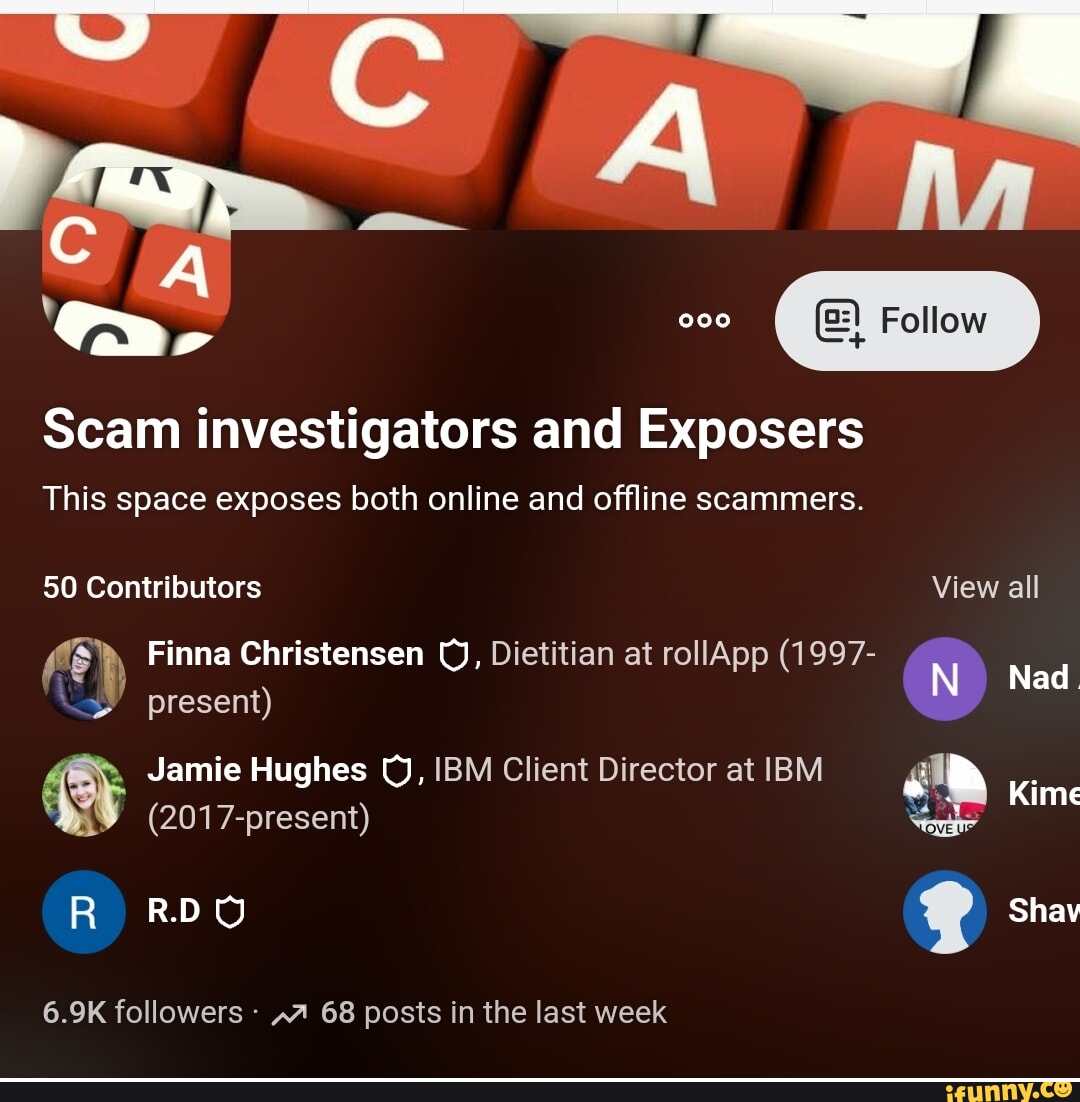Click the Follow button

(906, 320)
